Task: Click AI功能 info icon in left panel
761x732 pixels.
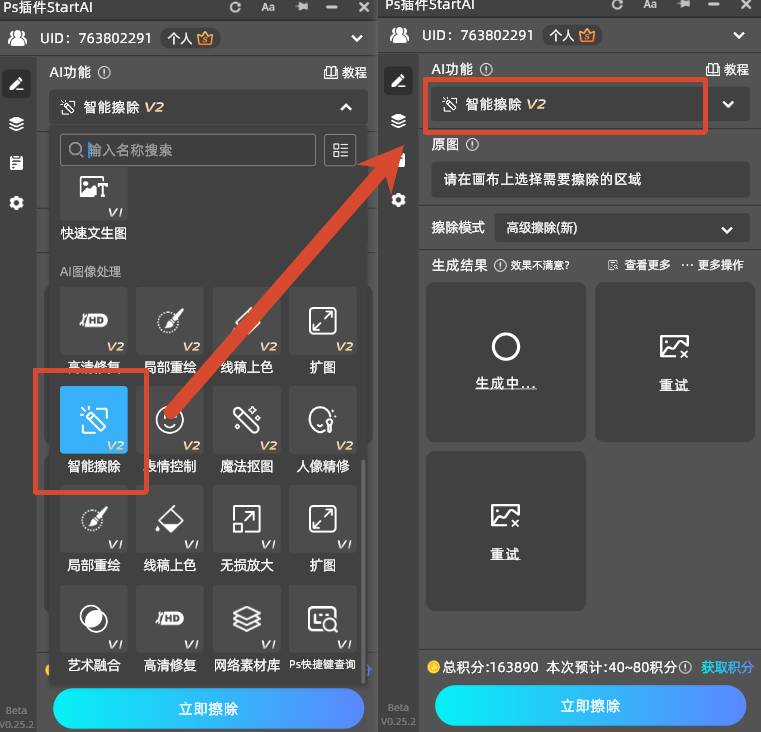Action: coord(104,73)
